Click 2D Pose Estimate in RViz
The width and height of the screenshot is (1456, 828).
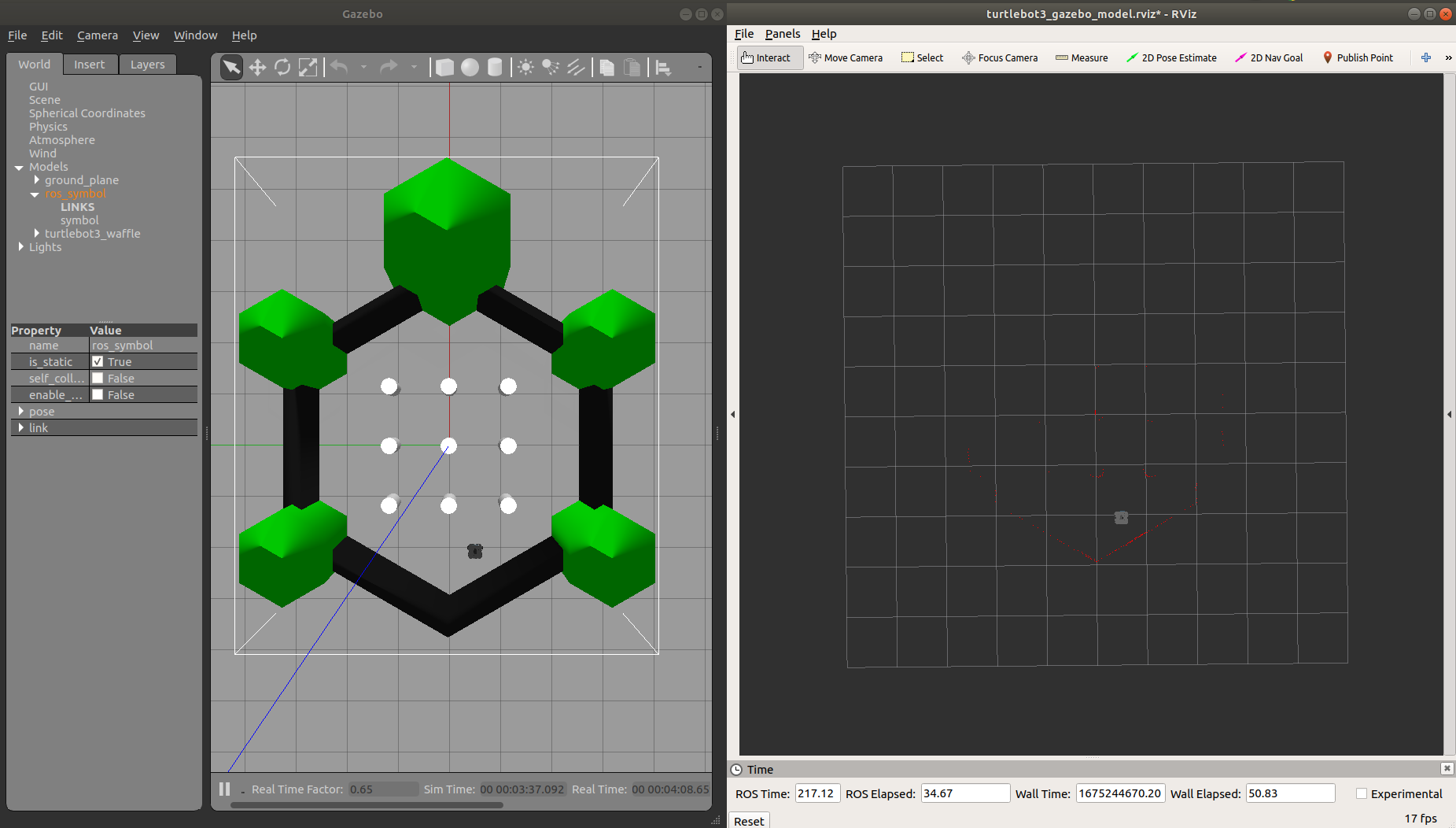point(1171,57)
